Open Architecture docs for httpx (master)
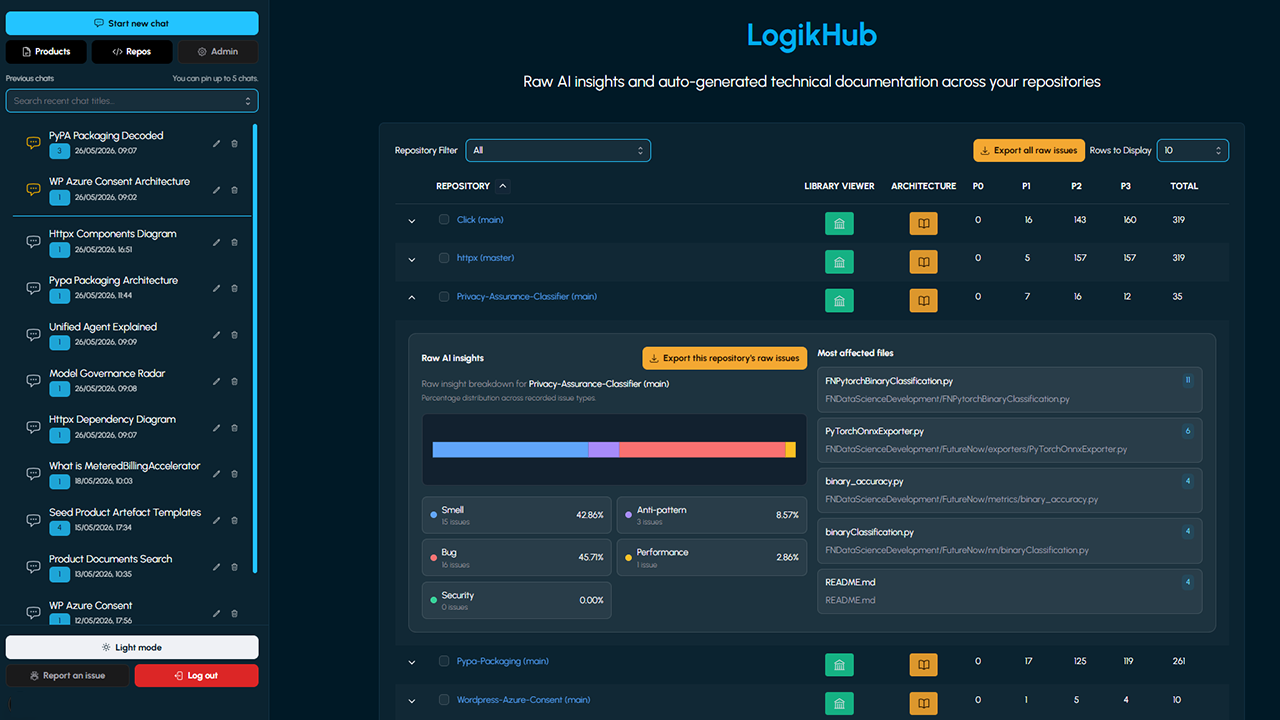 click(924, 262)
